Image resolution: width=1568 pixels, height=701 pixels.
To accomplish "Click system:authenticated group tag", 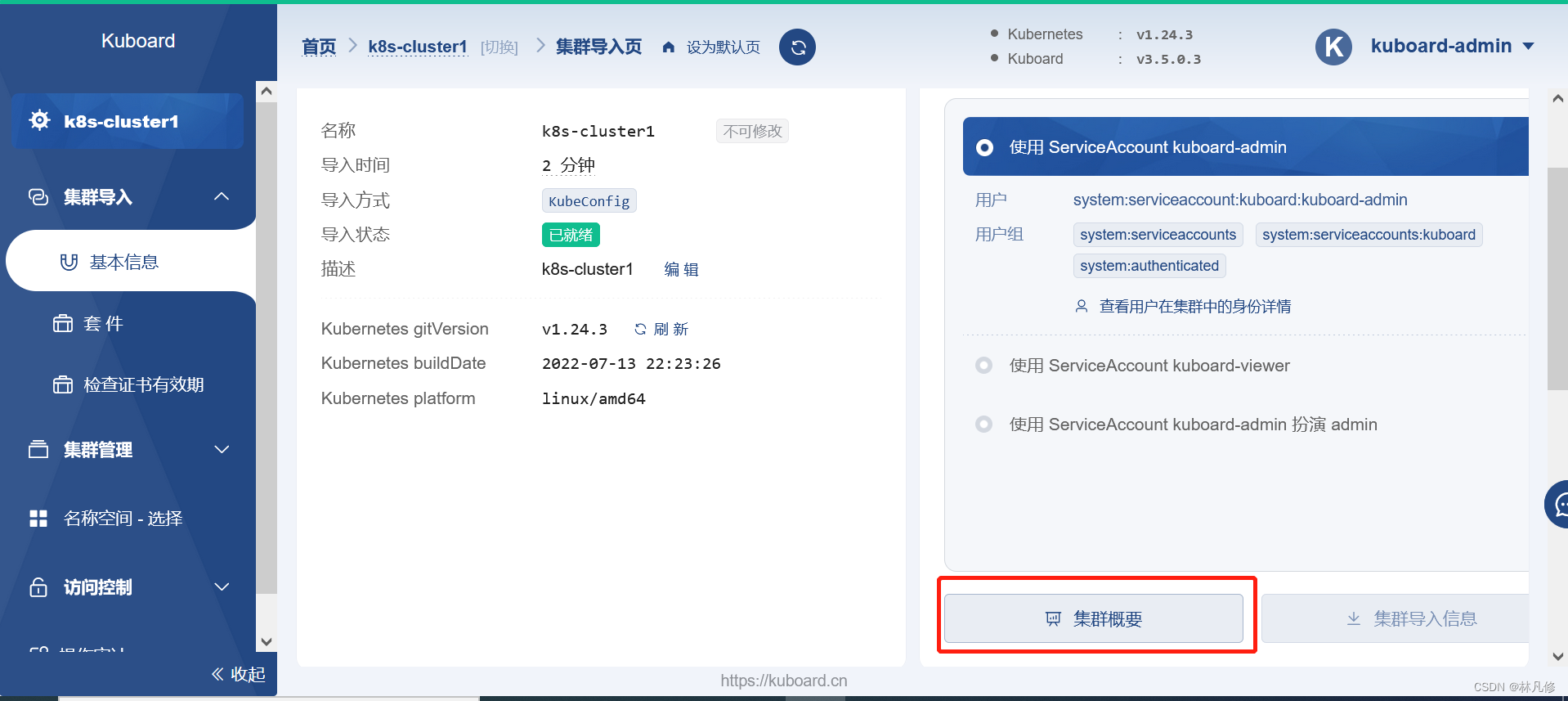I will tap(1149, 266).
